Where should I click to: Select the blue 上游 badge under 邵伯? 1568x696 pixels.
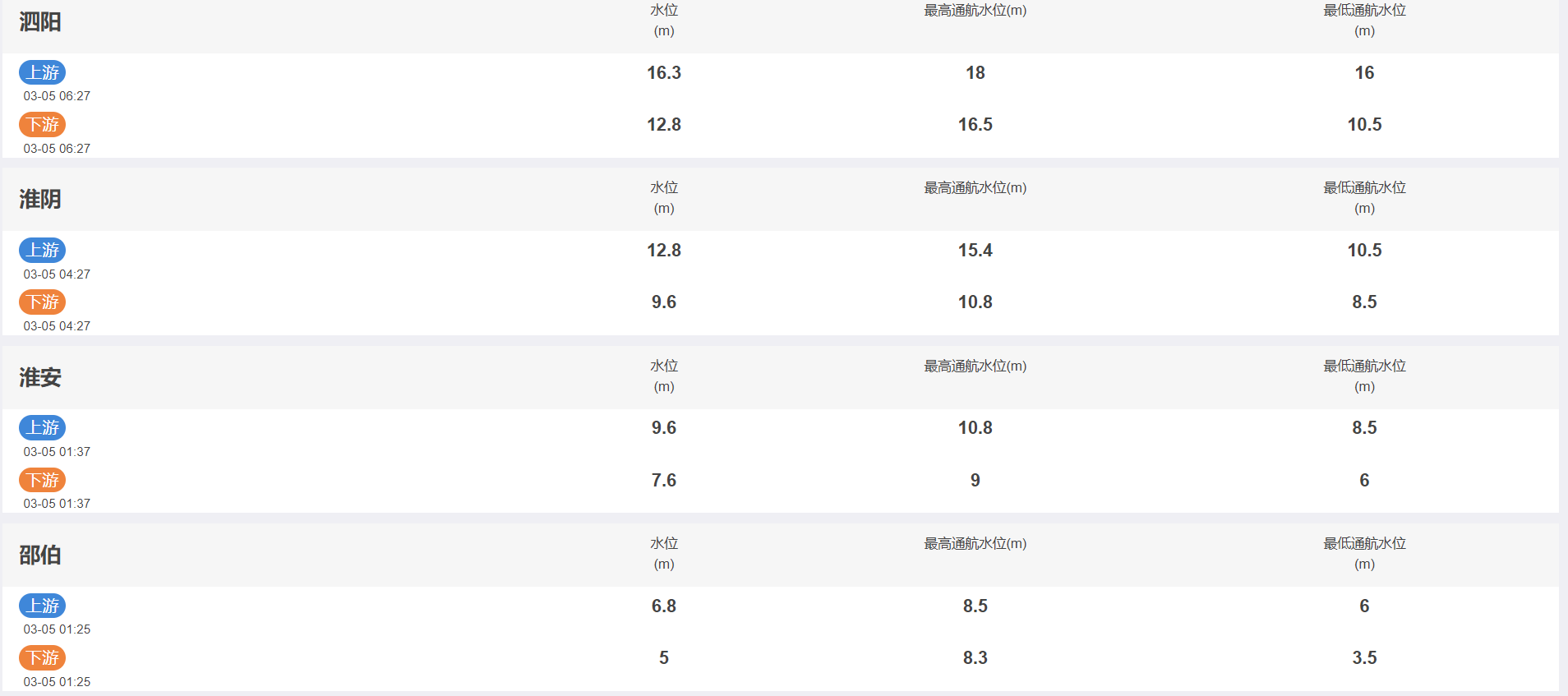click(x=42, y=606)
